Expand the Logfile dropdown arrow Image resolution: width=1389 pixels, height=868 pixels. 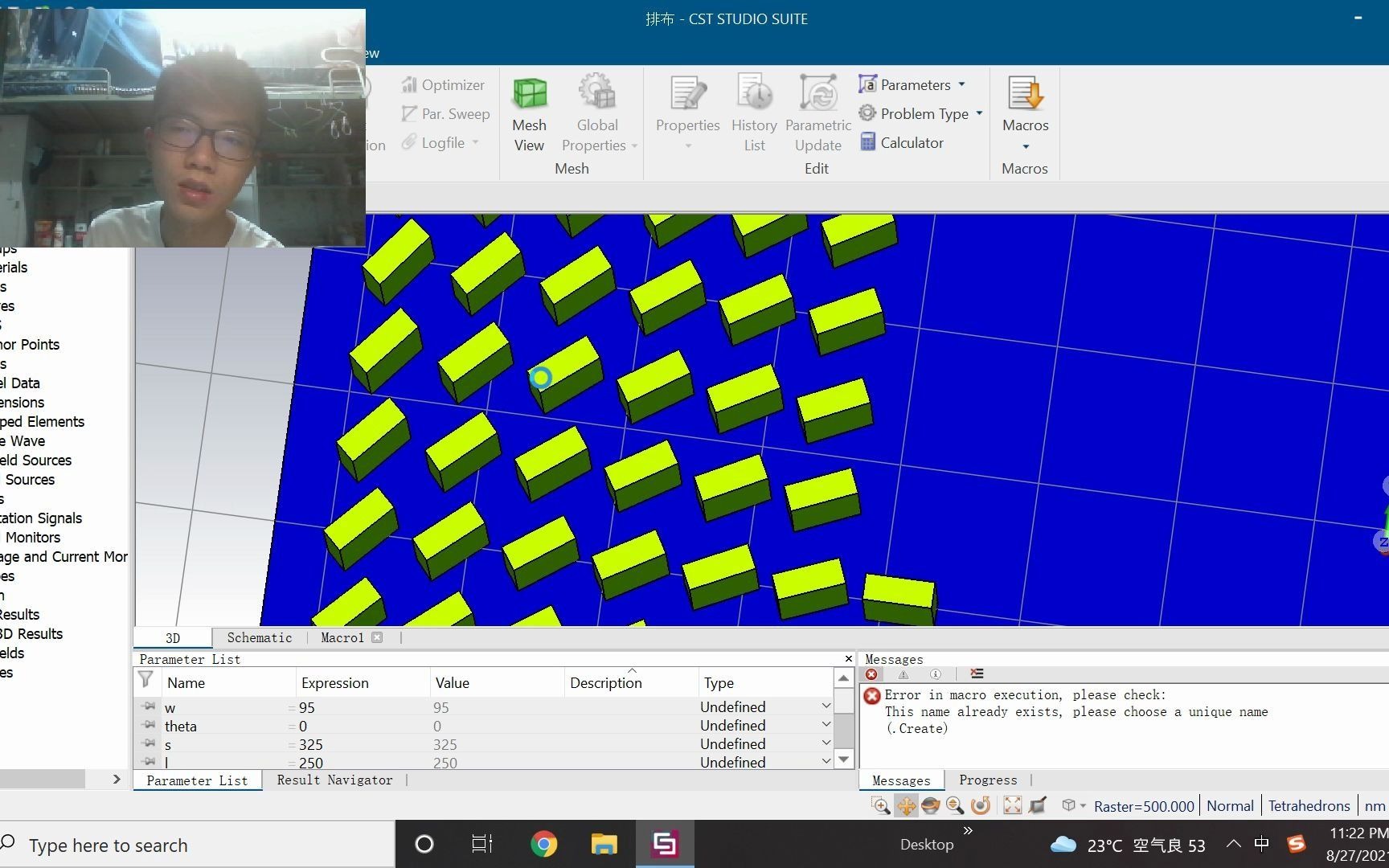coord(476,142)
